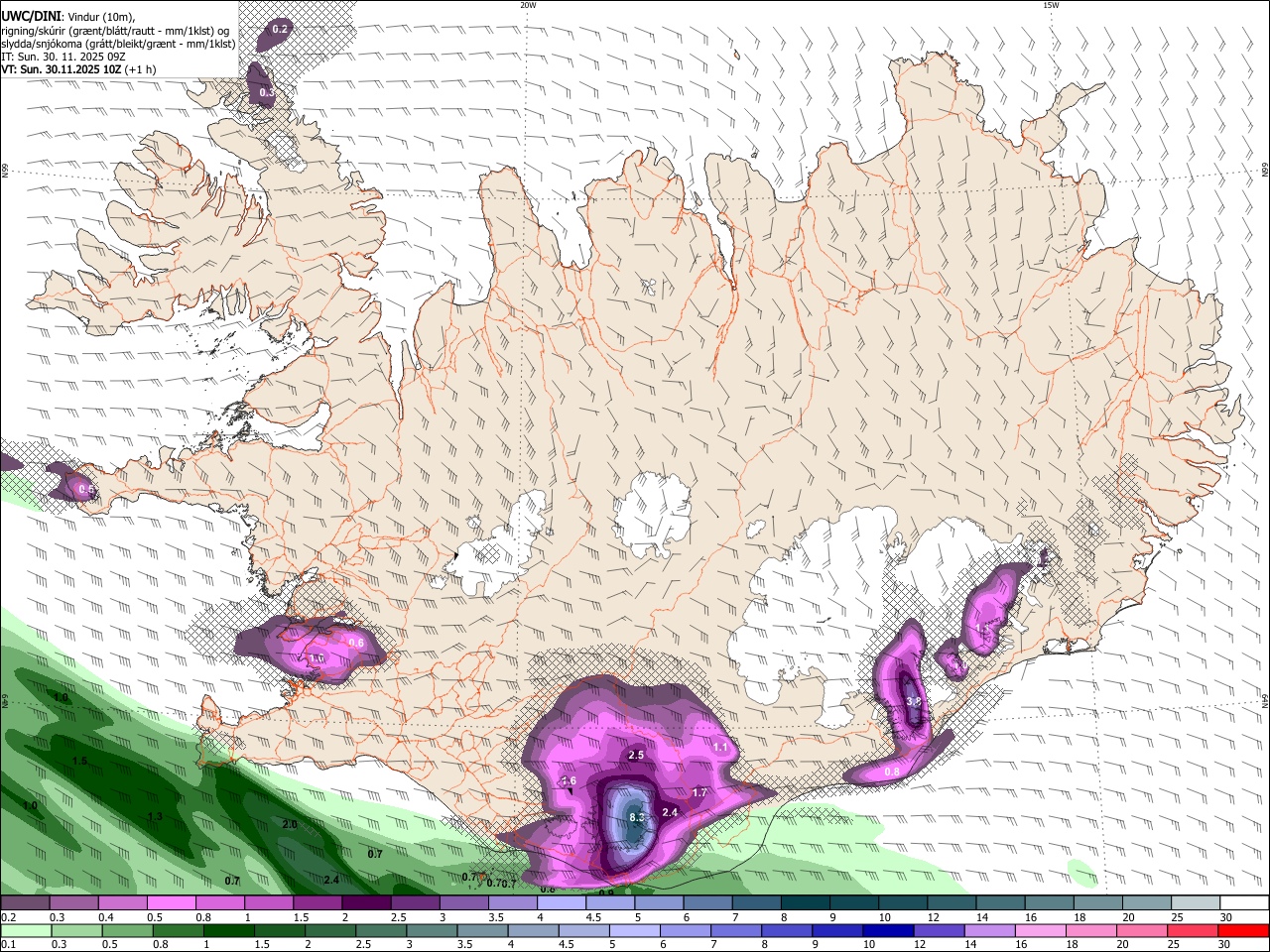The height and width of the screenshot is (952, 1270).
Task: Click the '8.3' precipitation maximum label
Action: pos(637,817)
